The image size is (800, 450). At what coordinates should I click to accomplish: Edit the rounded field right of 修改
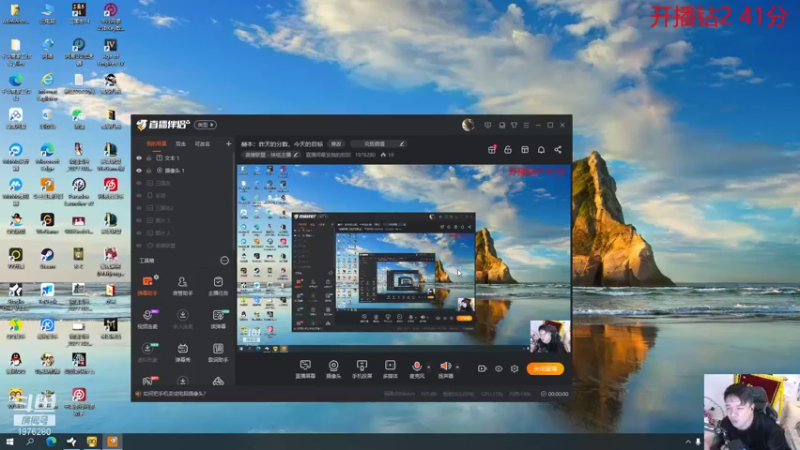click(x=378, y=144)
